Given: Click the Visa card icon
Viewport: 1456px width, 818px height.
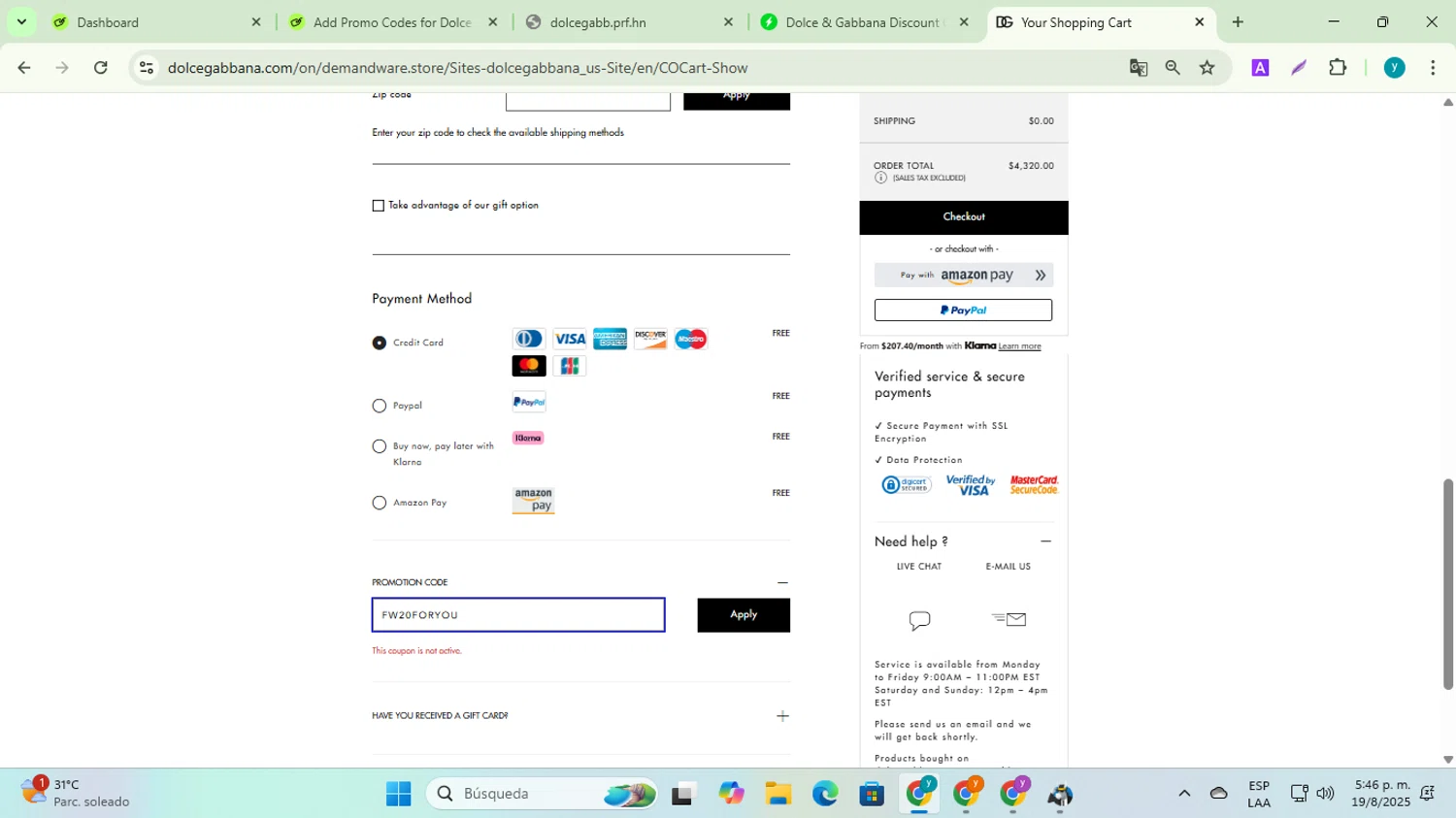Looking at the screenshot, I should [570, 339].
